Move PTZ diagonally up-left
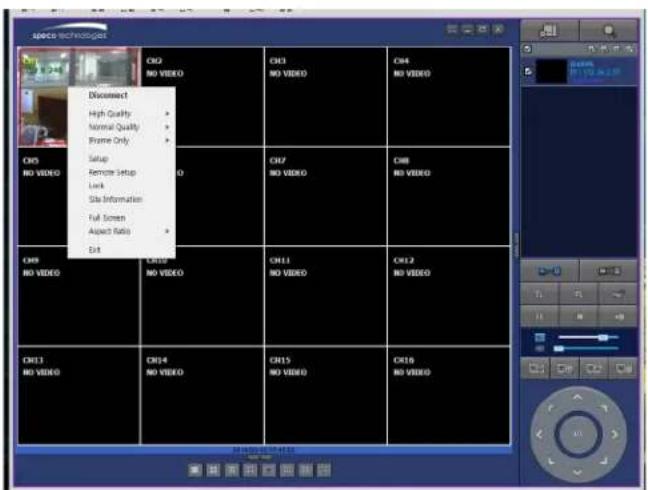This screenshot has width=648, height=490. click(550, 408)
